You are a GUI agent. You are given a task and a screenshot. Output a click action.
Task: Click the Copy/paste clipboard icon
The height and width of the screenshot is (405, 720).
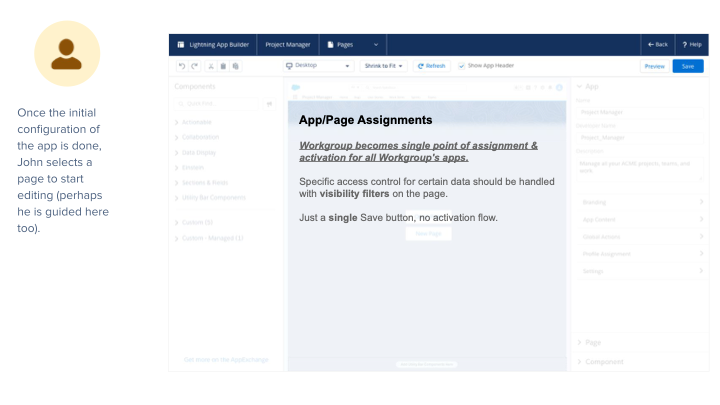[236, 66]
